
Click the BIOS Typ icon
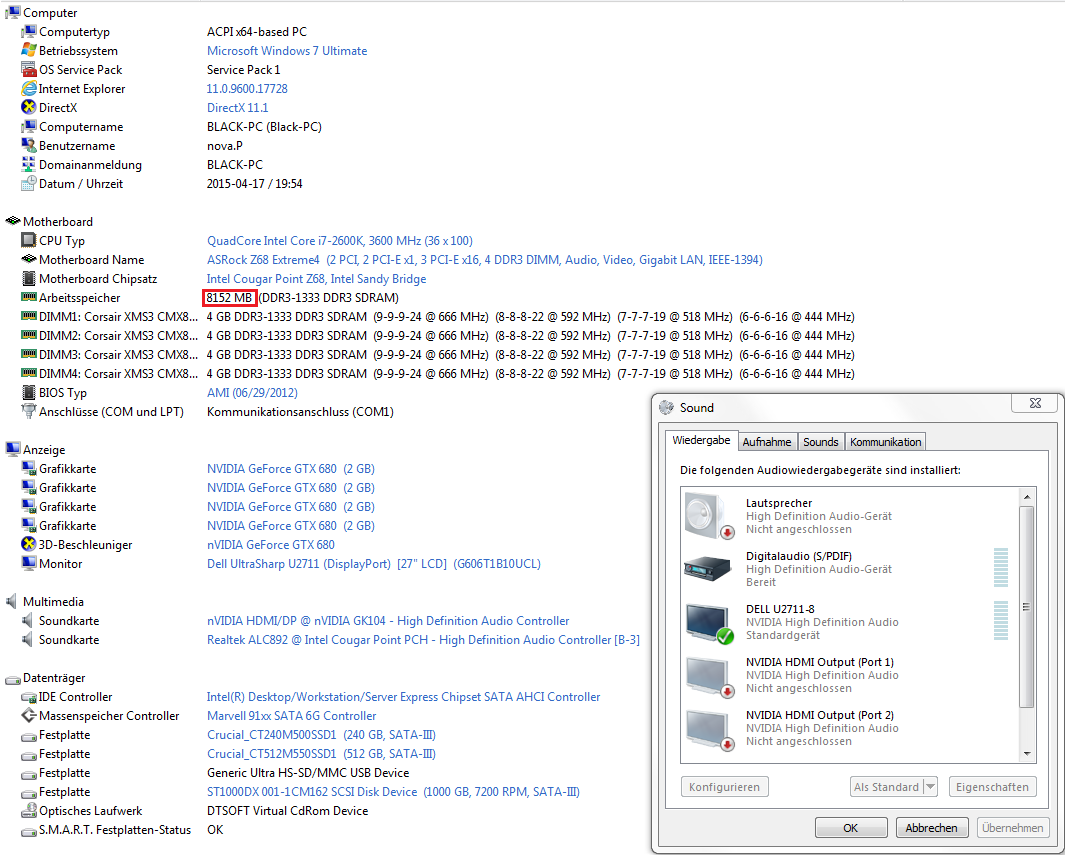pyautogui.click(x=29, y=393)
